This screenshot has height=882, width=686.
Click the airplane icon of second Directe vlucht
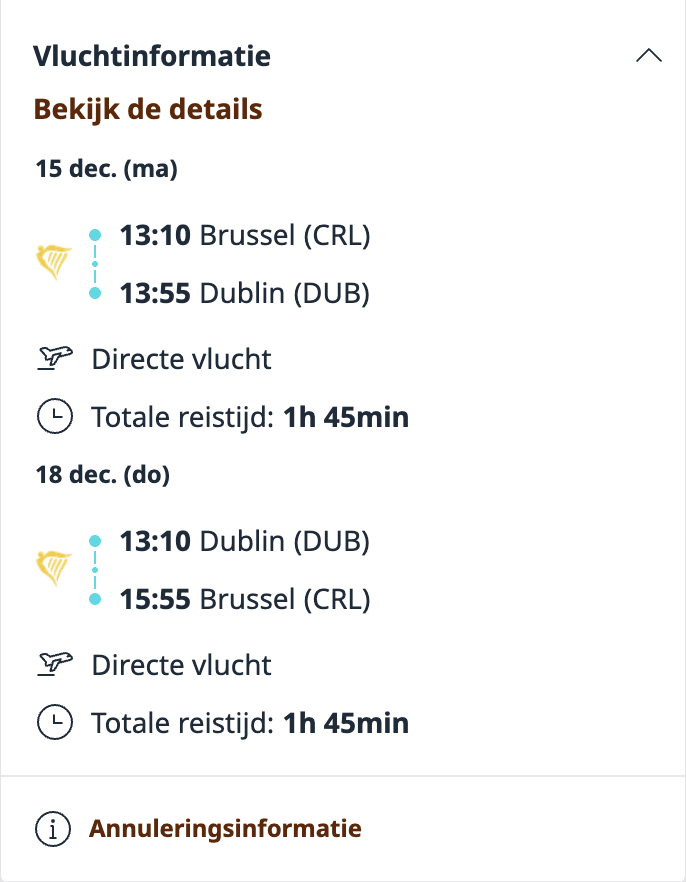point(55,664)
